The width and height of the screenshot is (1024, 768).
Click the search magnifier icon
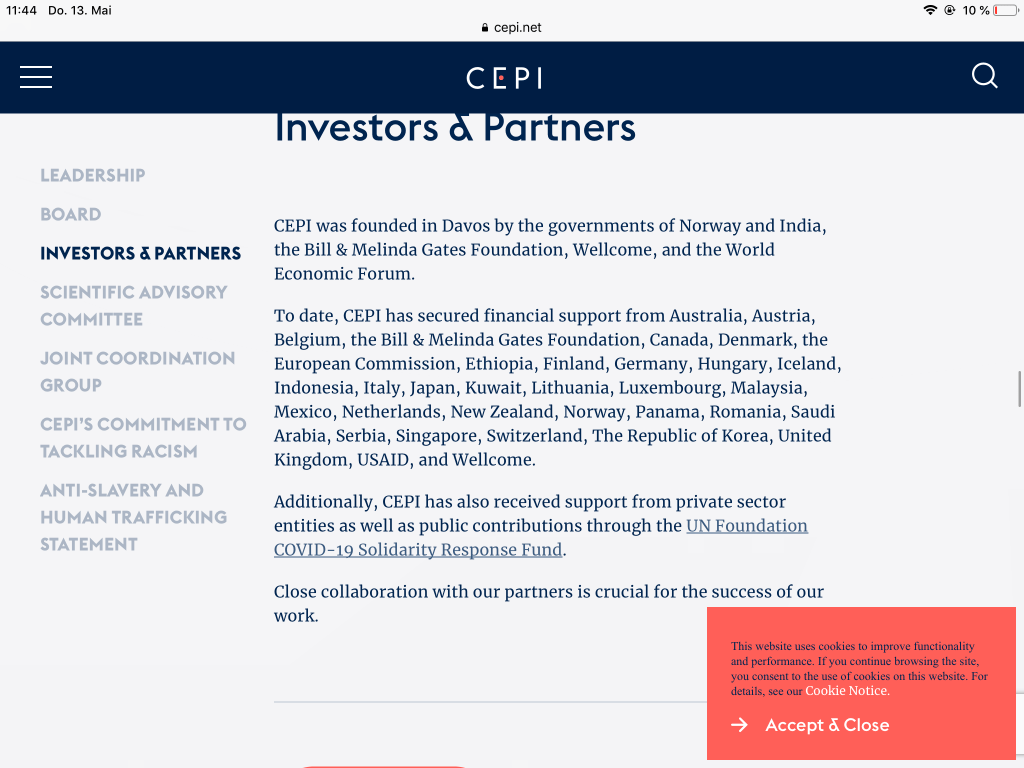coord(984,76)
